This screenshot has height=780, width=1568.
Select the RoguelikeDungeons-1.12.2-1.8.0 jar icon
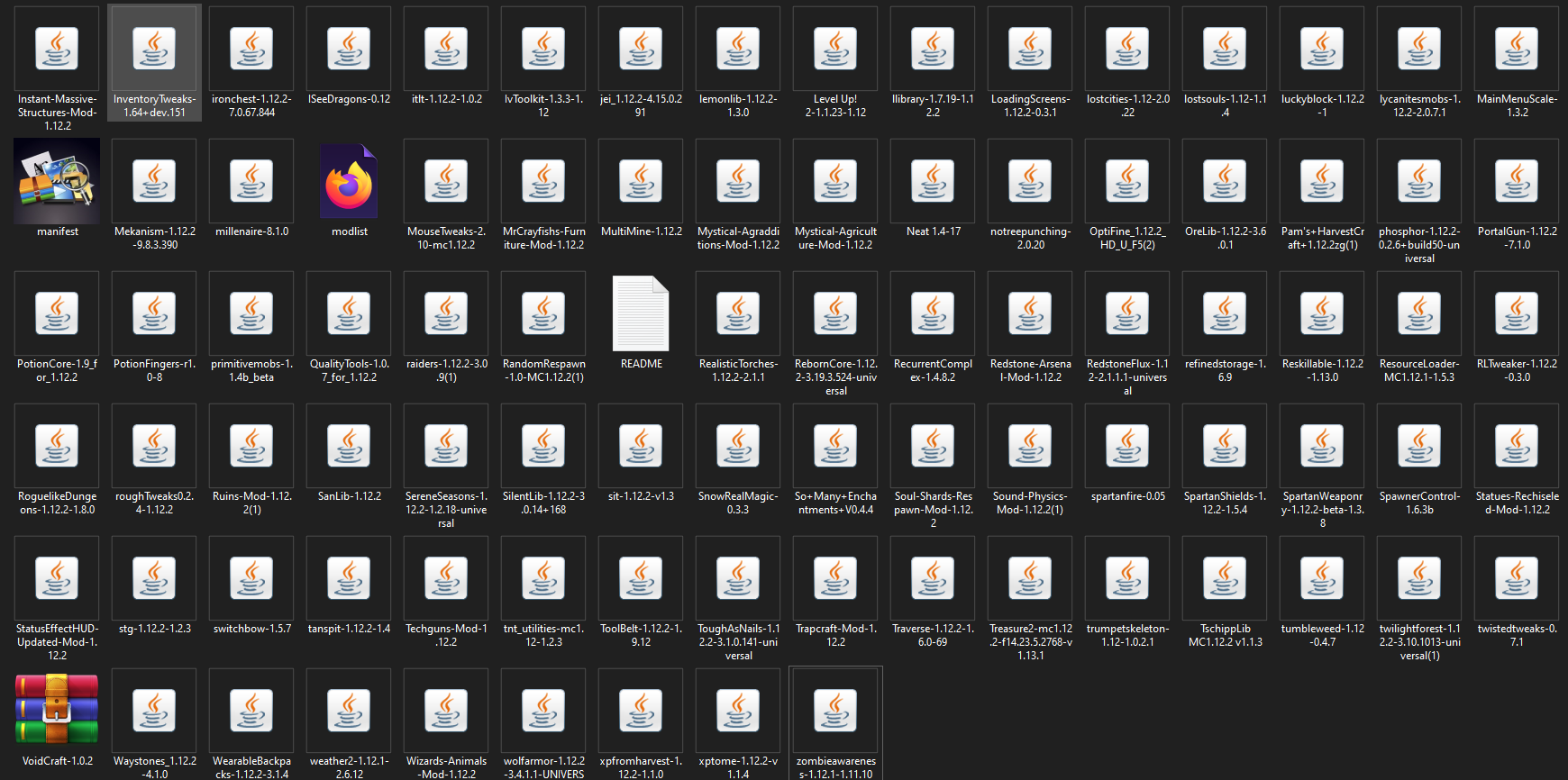[57, 446]
